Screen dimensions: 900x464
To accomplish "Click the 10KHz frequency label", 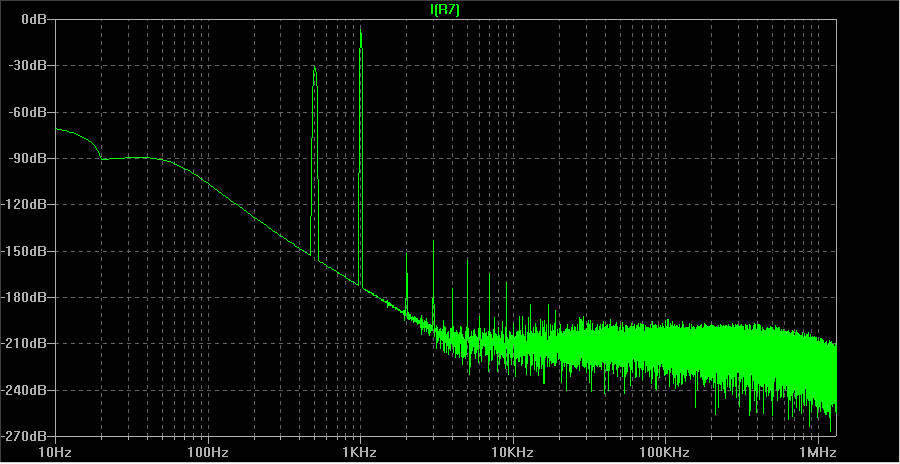I will coord(513,451).
